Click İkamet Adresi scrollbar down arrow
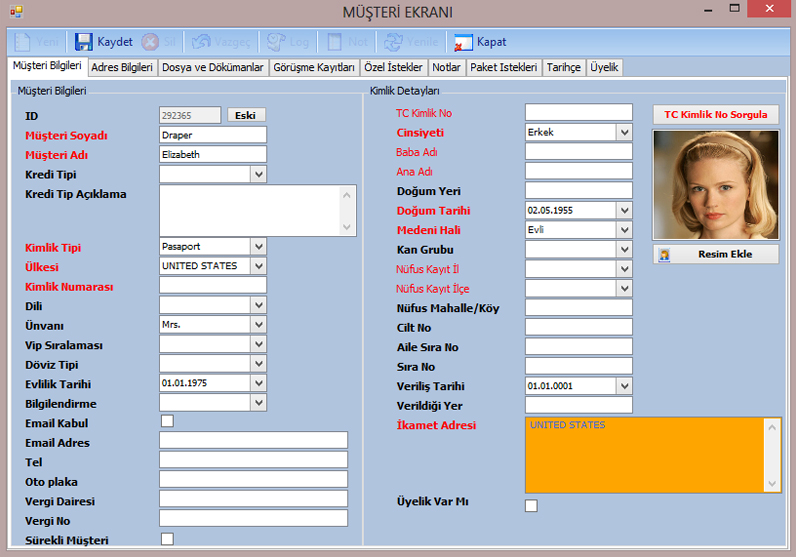This screenshot has height=557, width=796. [x=772, y=484]
